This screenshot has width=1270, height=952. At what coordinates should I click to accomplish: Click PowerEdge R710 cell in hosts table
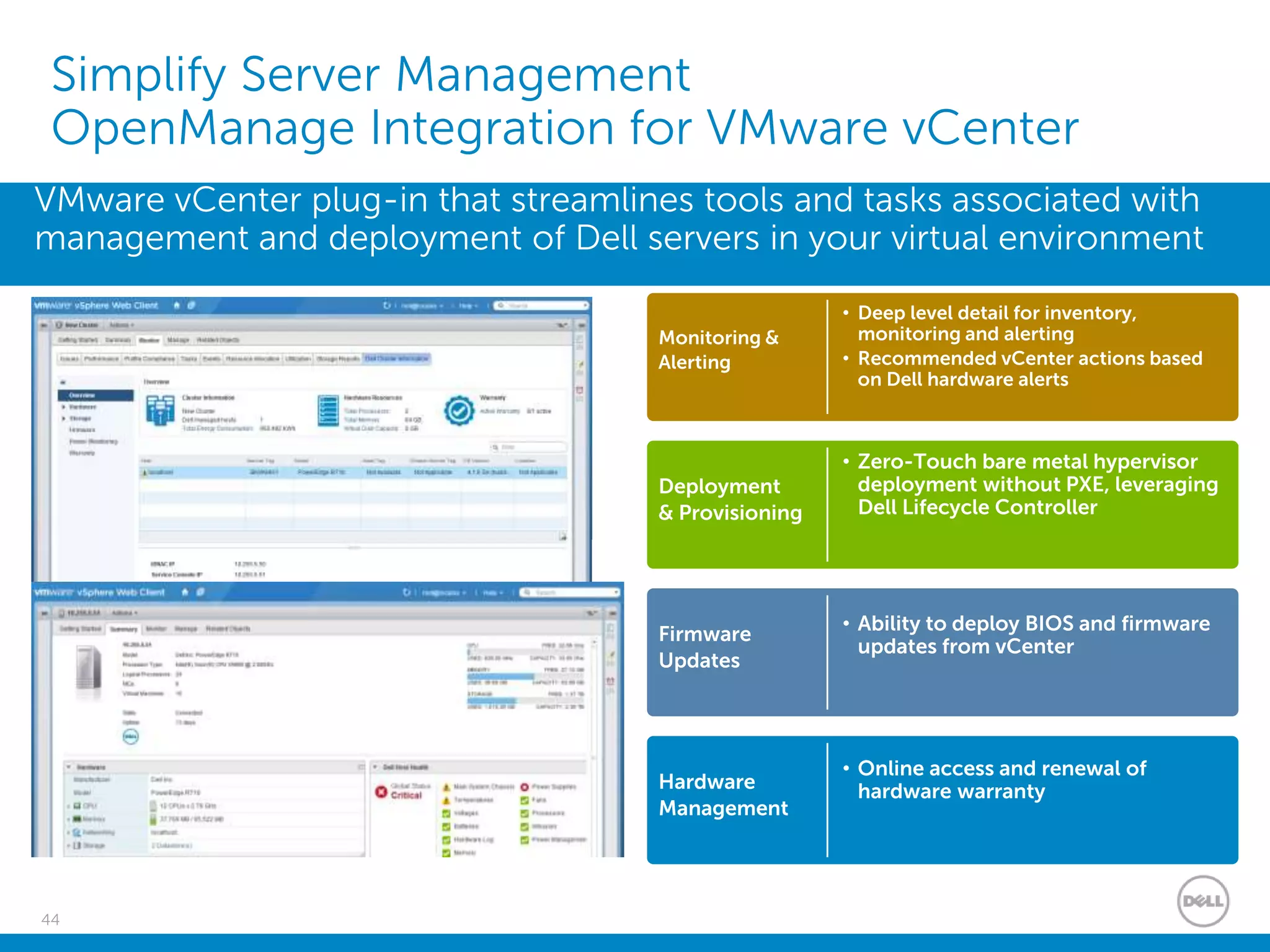pyautogui.click(x=321, y=472)
